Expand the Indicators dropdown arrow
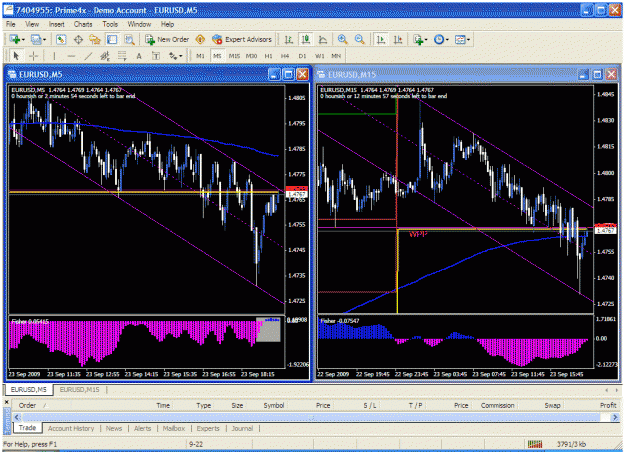Viewport: 625px width, 452px height. click(x=426, y=40)
